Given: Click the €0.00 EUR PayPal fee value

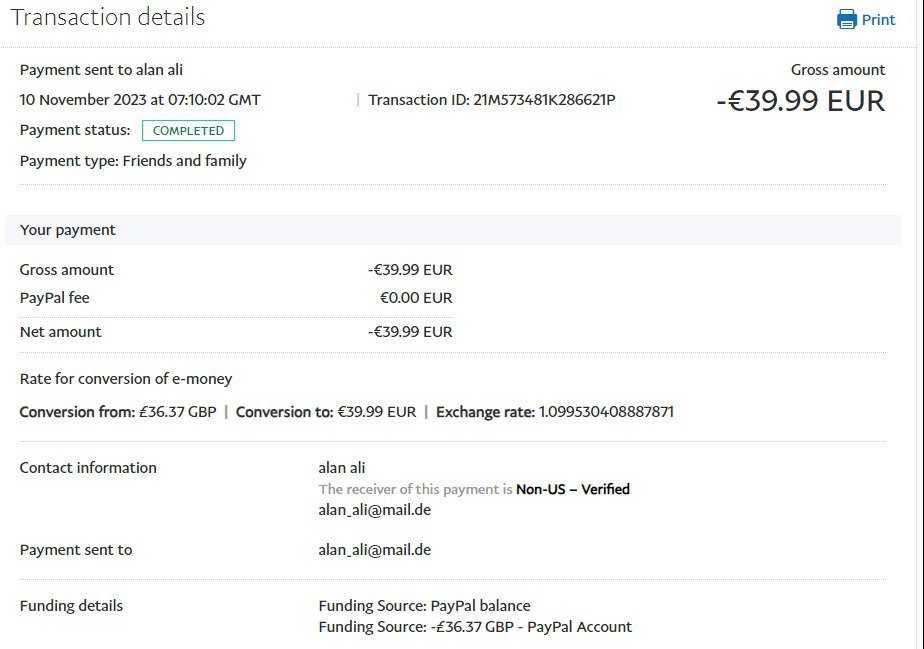Looking at the screenshot, I should pos(415,298).
